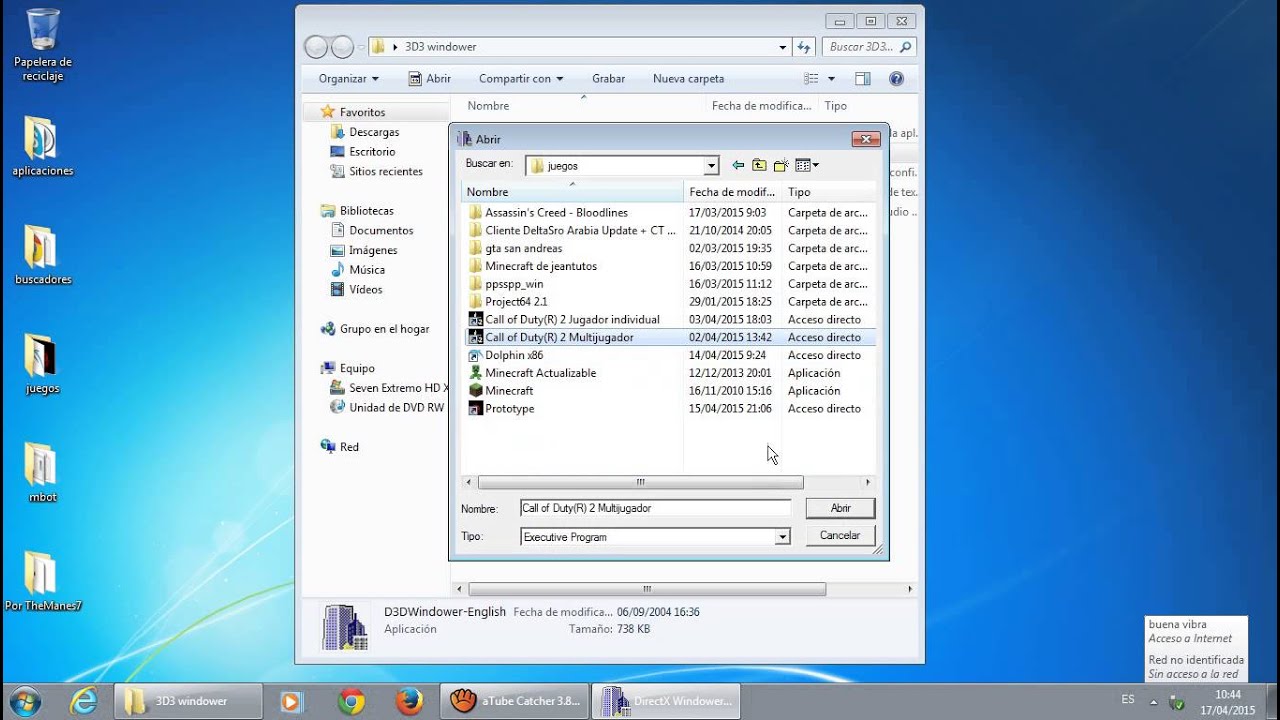The image size is (1280, 720).
Task: Go up one level in Abrir dialog
Action: coord(759,165)
